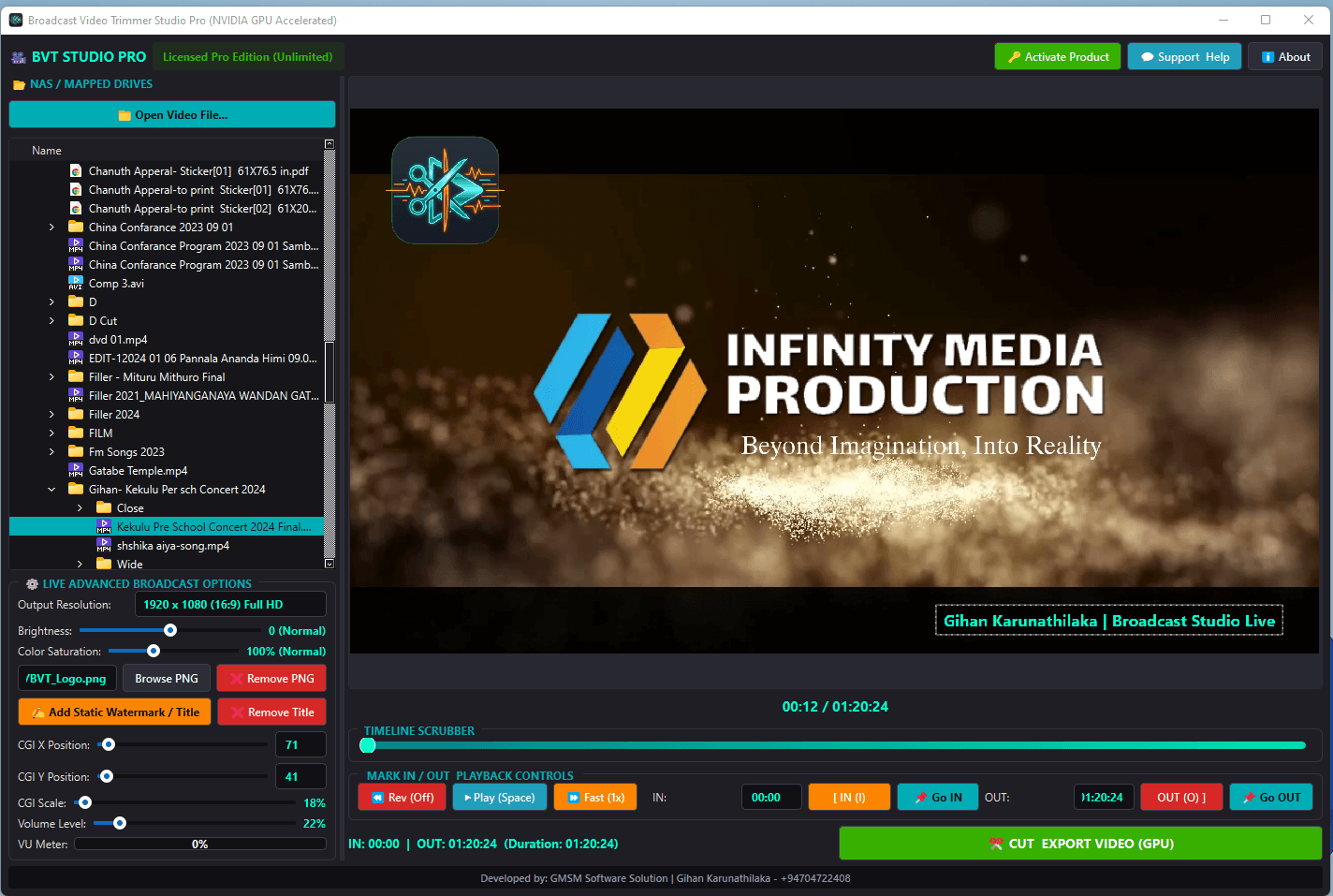Expand the Filler 2024 folder

[51, 415]
